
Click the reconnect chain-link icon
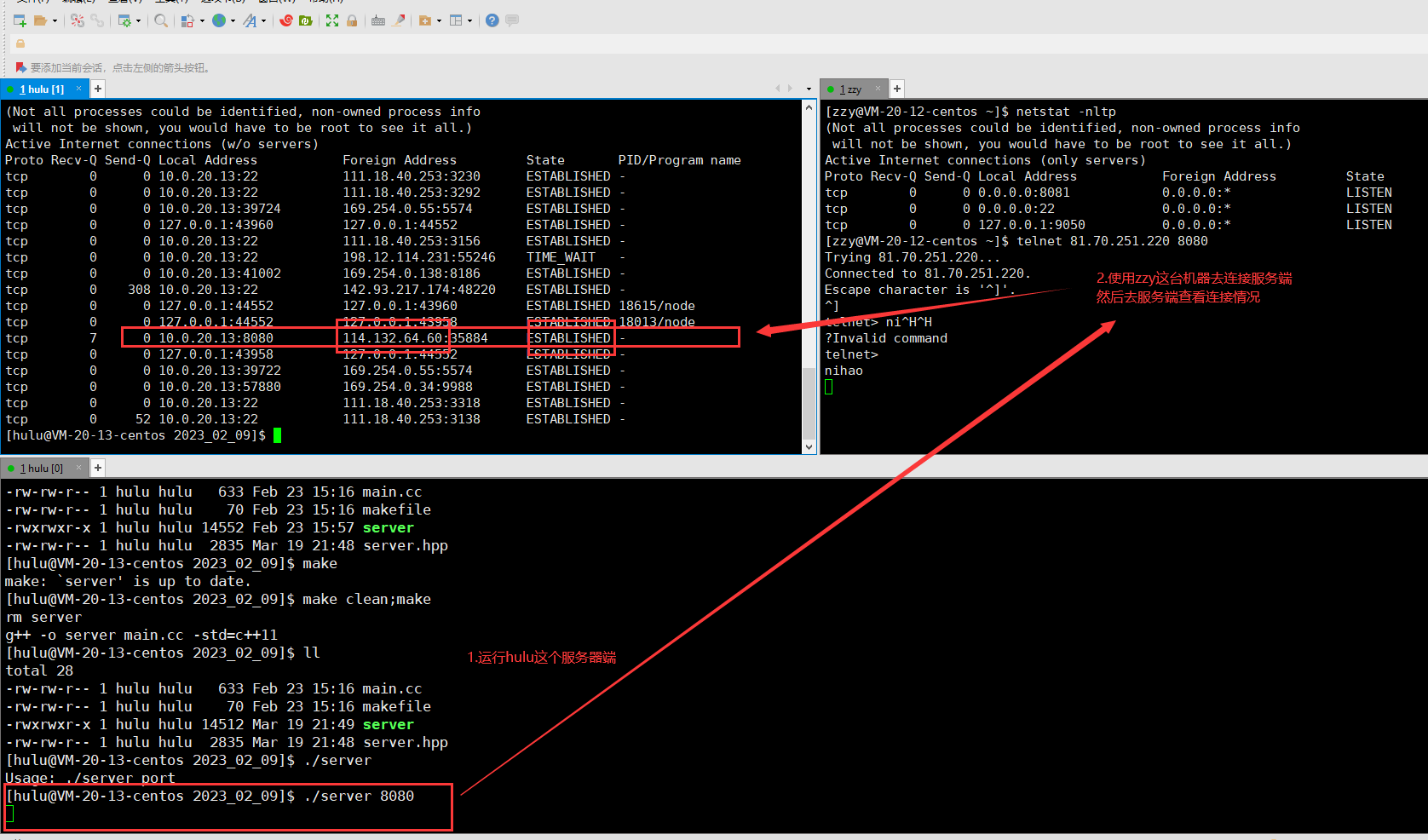[97, 20]
